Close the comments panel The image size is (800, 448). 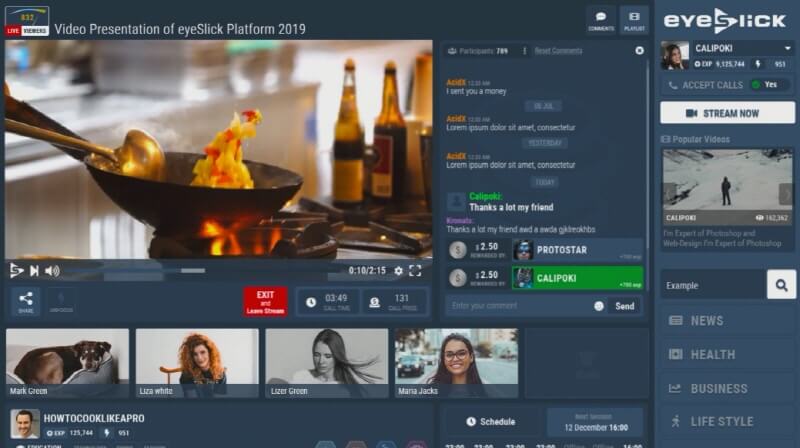click(x=639, y=51)
